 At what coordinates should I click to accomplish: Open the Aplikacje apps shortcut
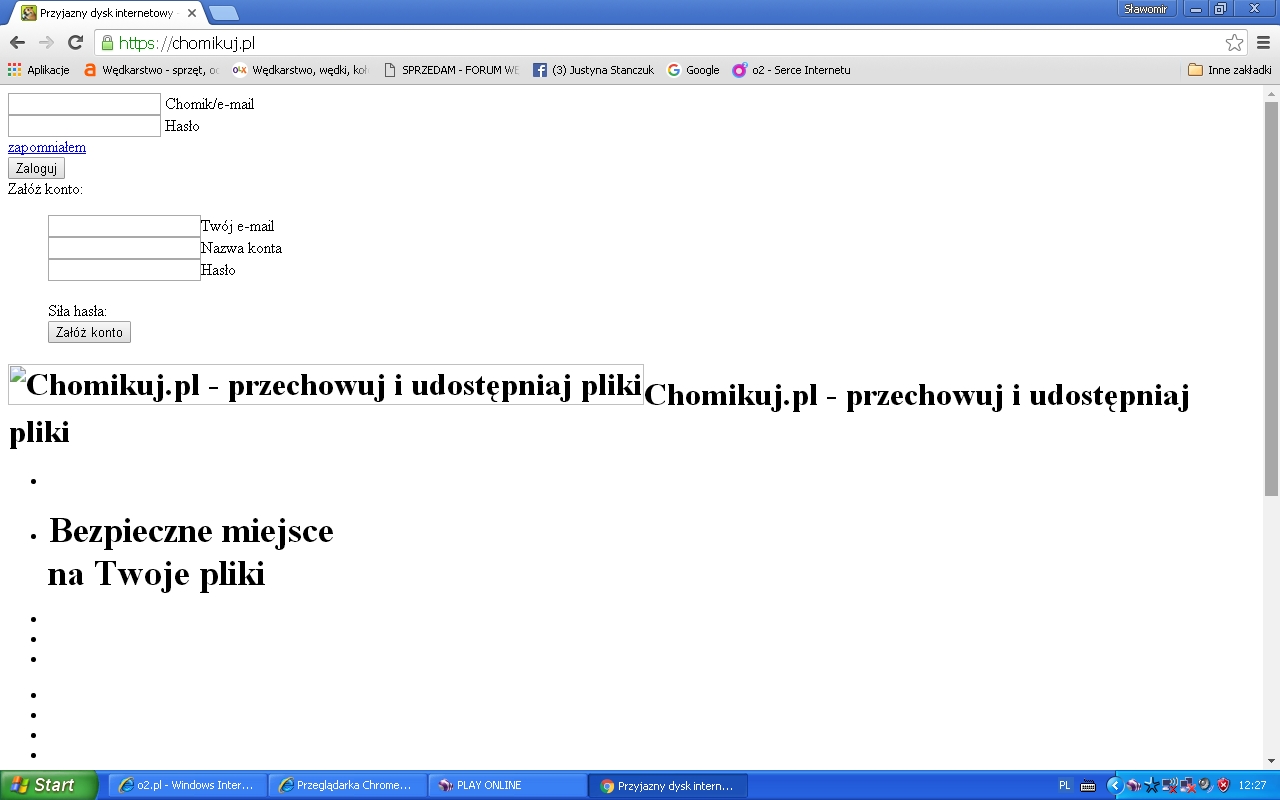pyautogui.click(x=39, y=70)
